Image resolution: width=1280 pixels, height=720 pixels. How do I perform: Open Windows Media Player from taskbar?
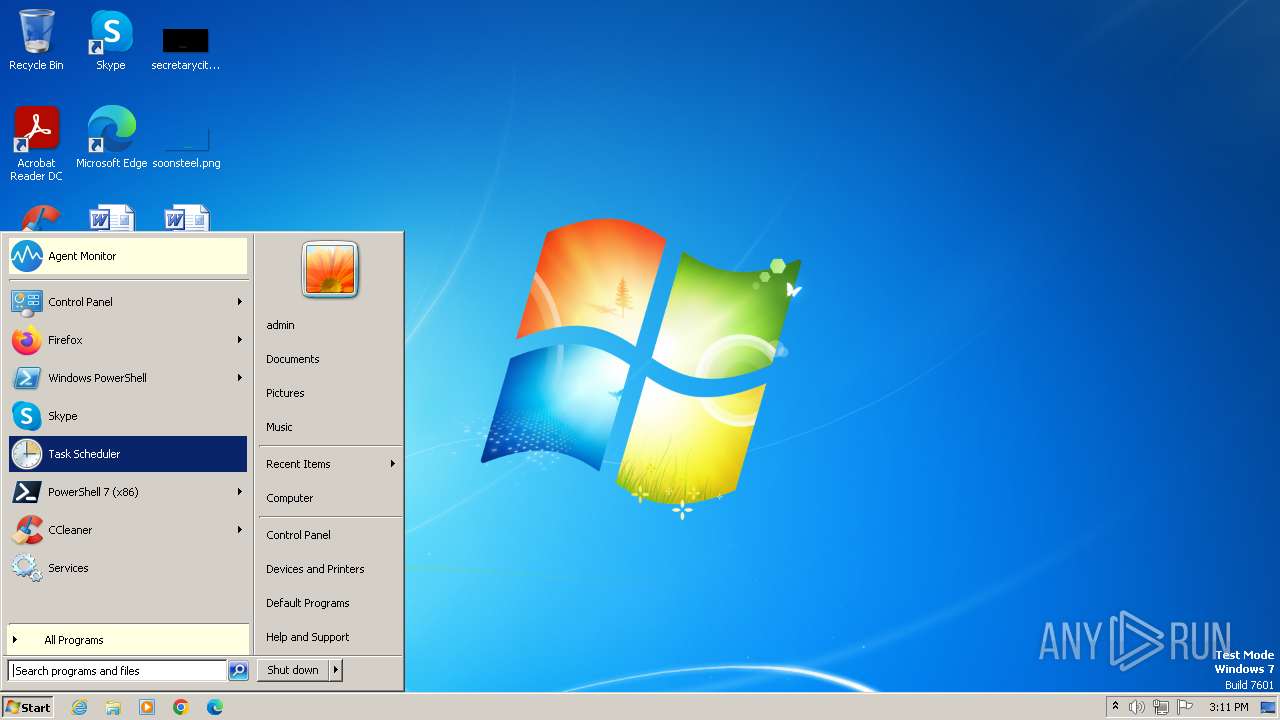tap(147, 707)
